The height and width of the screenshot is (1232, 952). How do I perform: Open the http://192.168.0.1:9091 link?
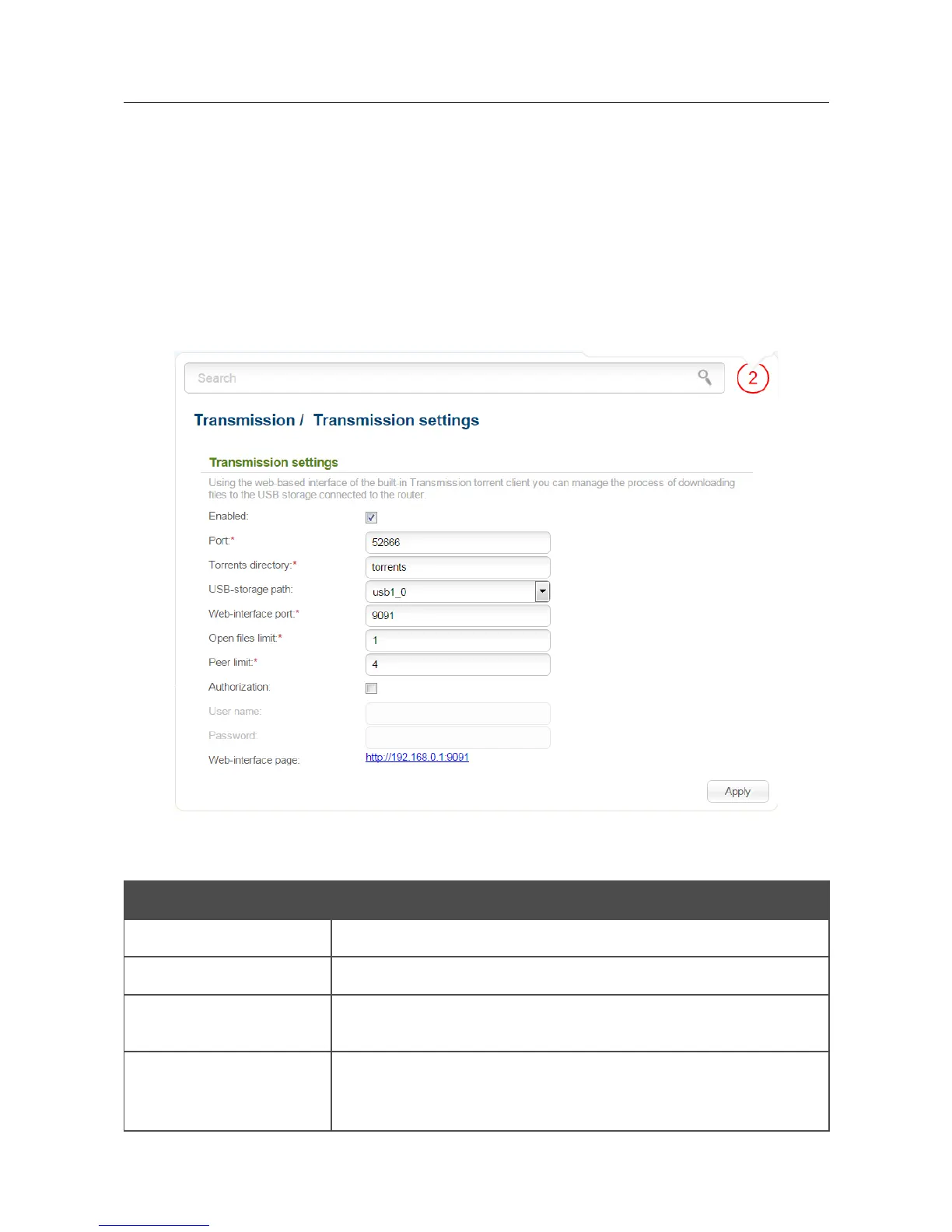417,757
